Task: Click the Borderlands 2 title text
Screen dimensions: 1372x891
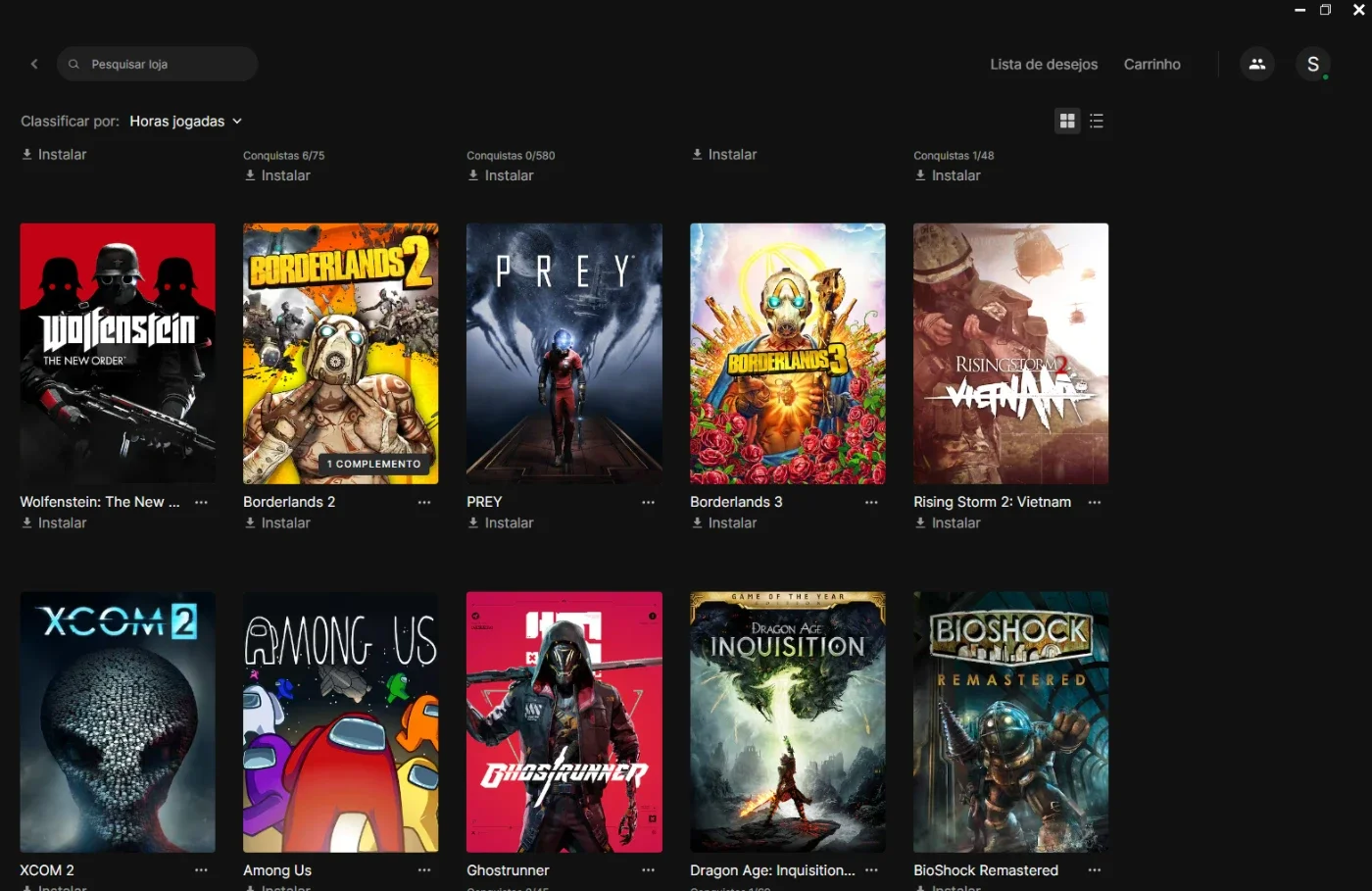Action: (289, 502)
